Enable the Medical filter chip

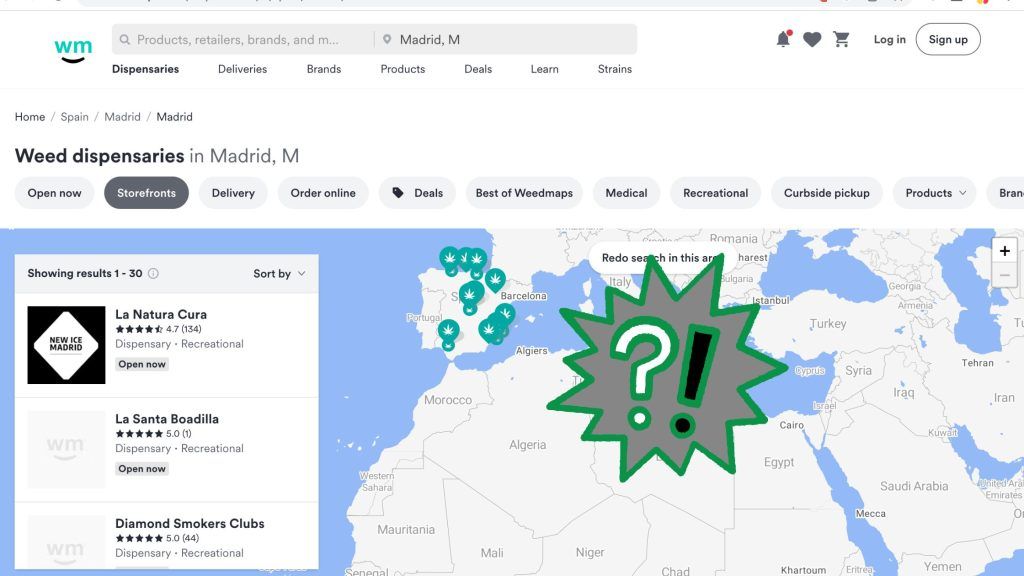[626, 193]
